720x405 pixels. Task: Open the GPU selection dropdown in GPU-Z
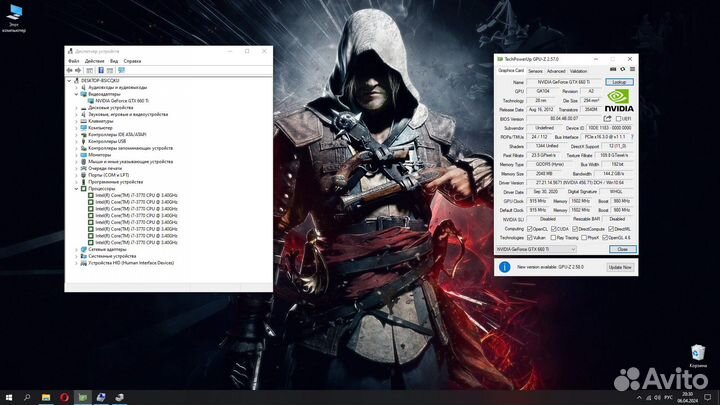click(x=536, y=249)
